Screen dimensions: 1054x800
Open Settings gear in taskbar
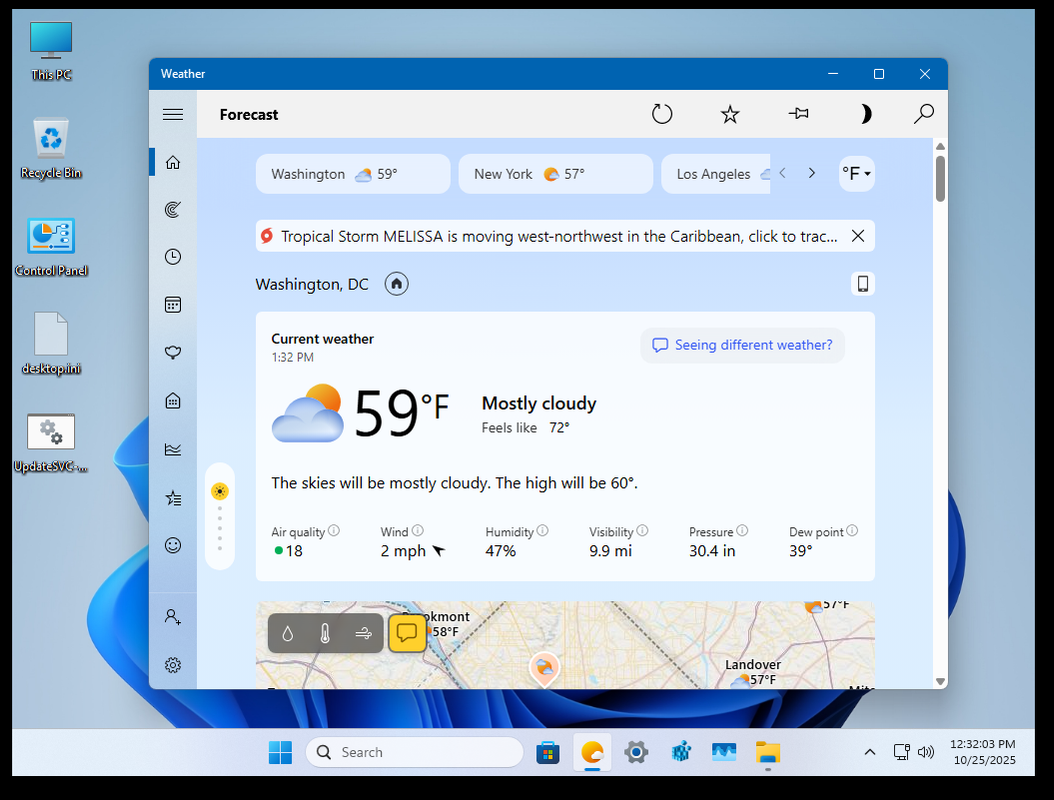636,752
